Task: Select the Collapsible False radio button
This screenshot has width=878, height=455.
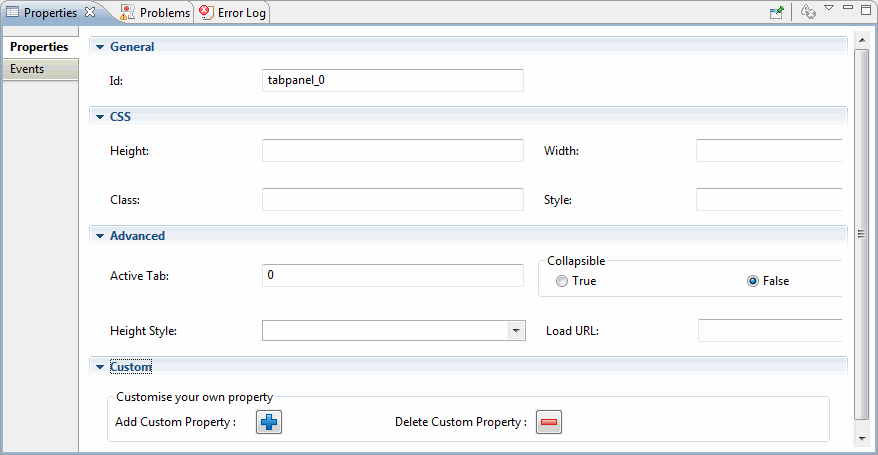Action: (x=753, y=281)
